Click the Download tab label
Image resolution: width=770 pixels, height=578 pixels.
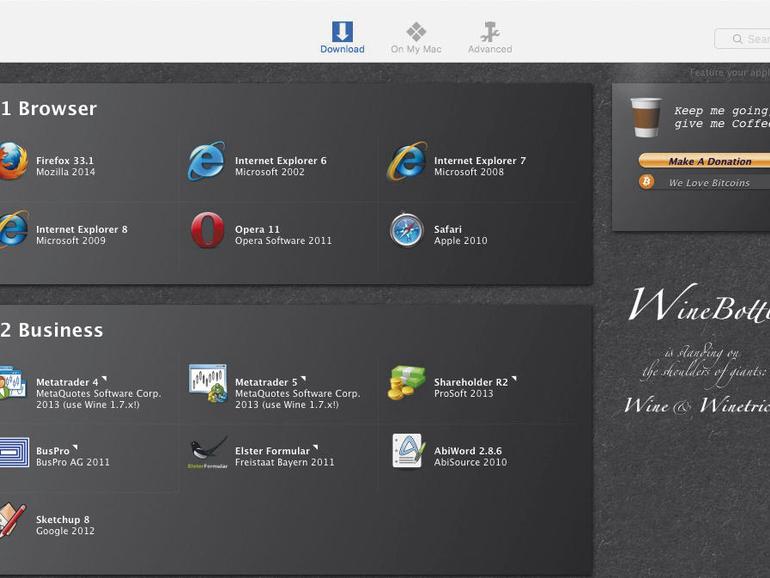(342, 49)
